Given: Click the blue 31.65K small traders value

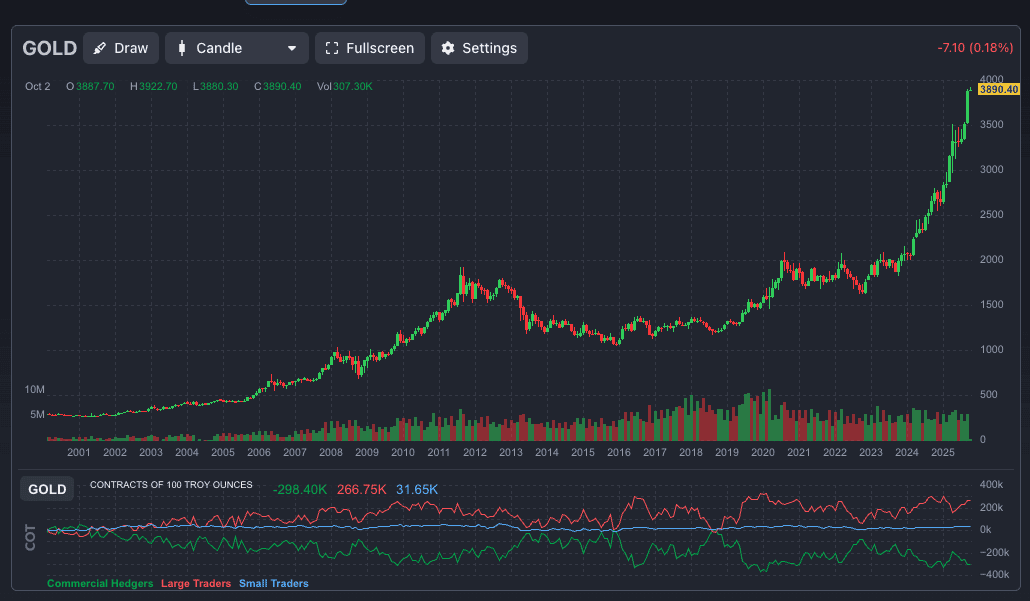Looking at the screenshot, I should click(x=416, y=489).
